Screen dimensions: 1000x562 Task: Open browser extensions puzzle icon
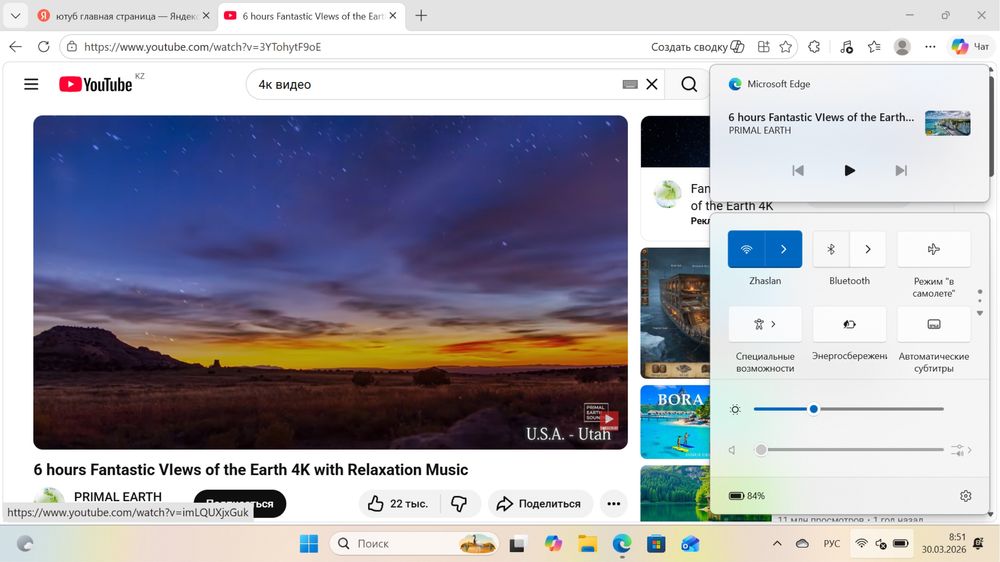tap(814, 47)
